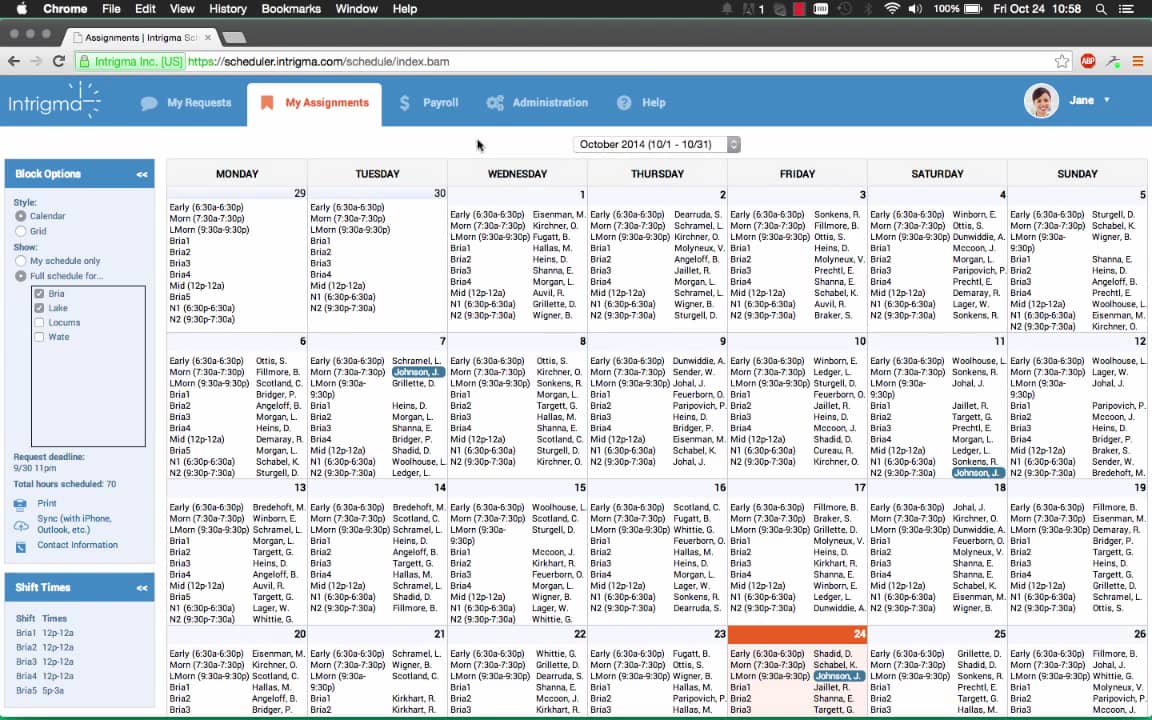Click the Spotlight search icon
The image size is (1152, 720).
pos(1101,9)
